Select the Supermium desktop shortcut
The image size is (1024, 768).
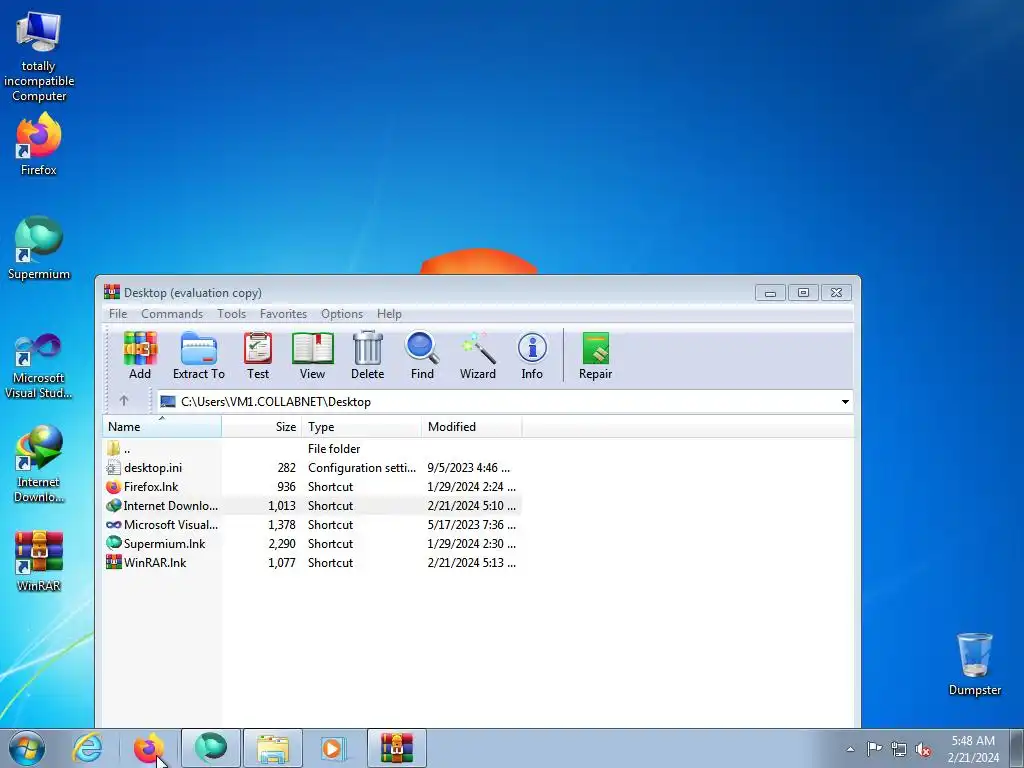click(x=39, y=248)
